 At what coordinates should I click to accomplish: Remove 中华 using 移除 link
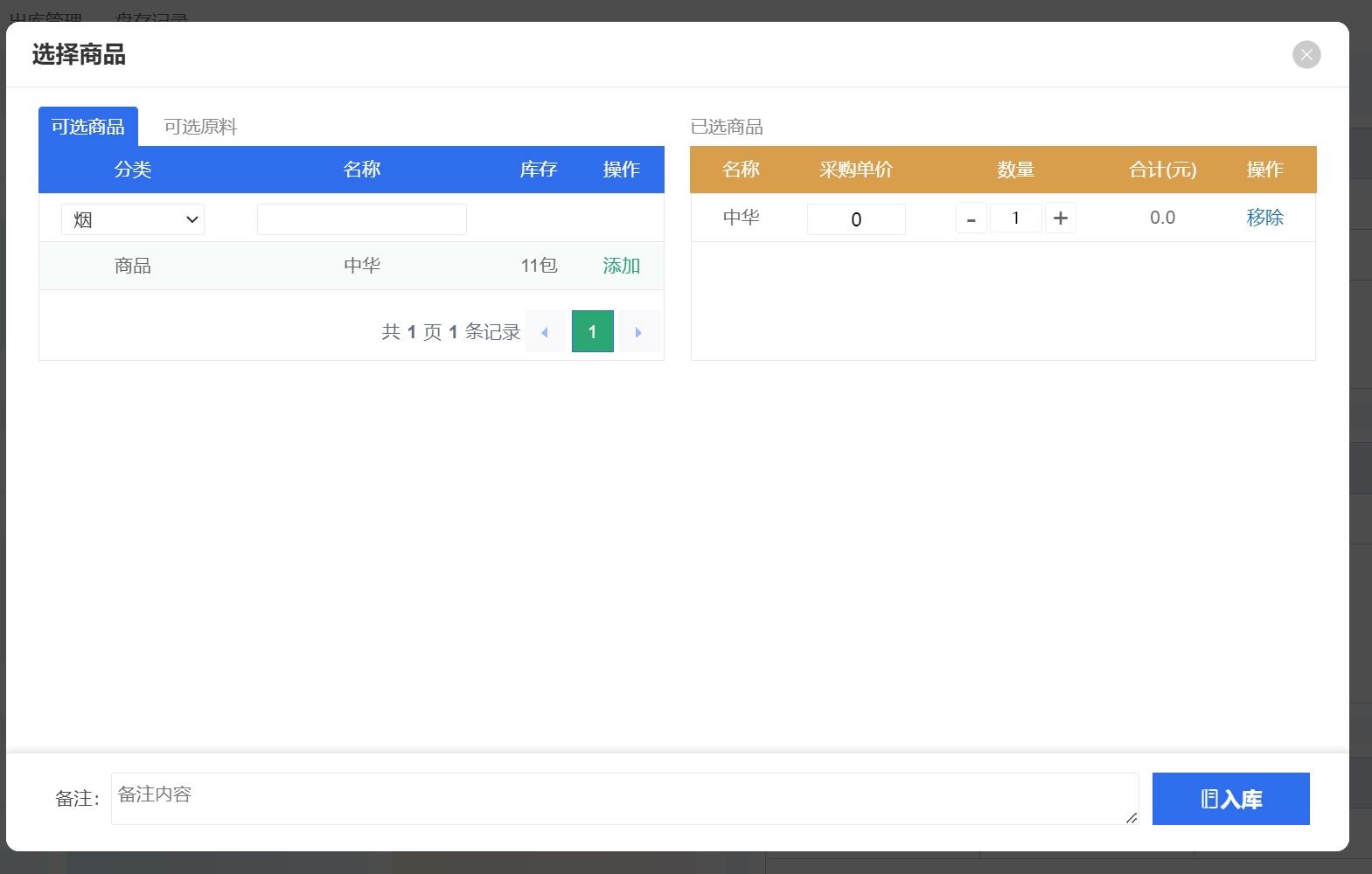coord(1264,218)
